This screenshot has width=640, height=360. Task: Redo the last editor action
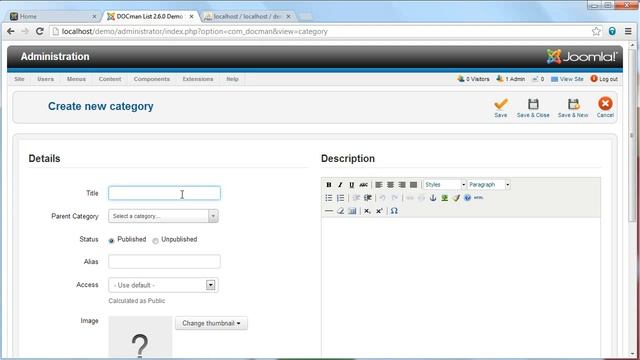pyautogui.click(x=394, y=198)
